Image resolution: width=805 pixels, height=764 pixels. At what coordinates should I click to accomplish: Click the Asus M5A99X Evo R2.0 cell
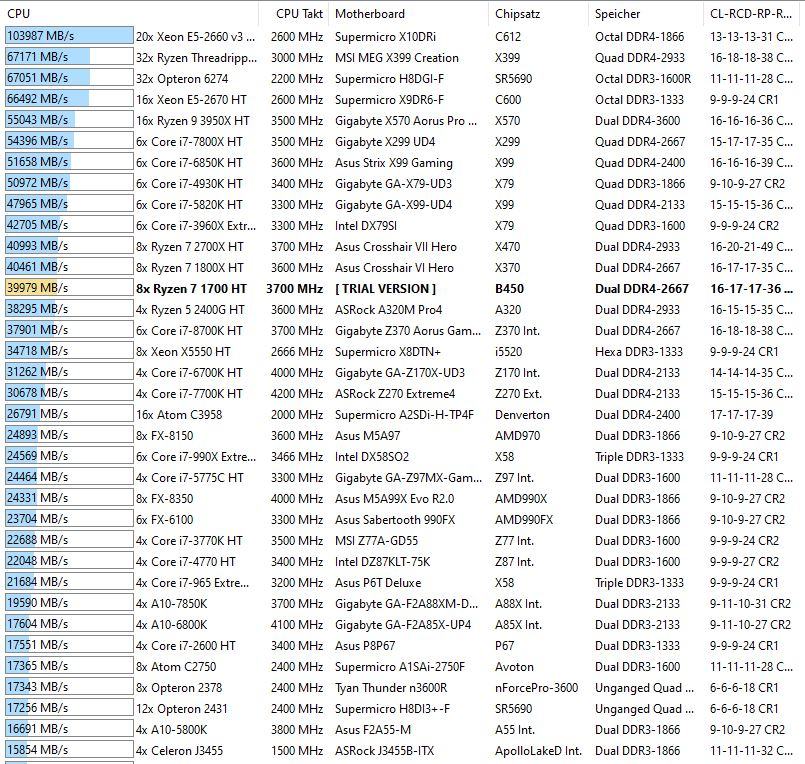(x=394, y=500)
